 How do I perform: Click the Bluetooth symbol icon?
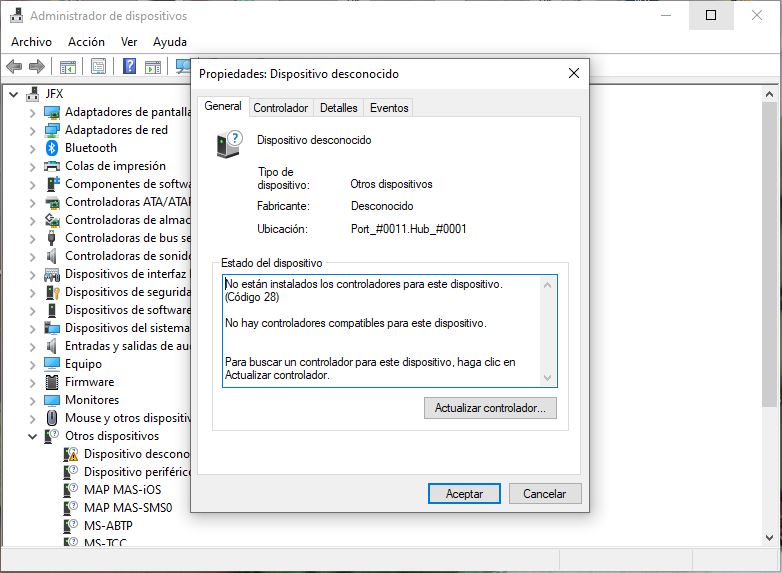tap(52, 148)
